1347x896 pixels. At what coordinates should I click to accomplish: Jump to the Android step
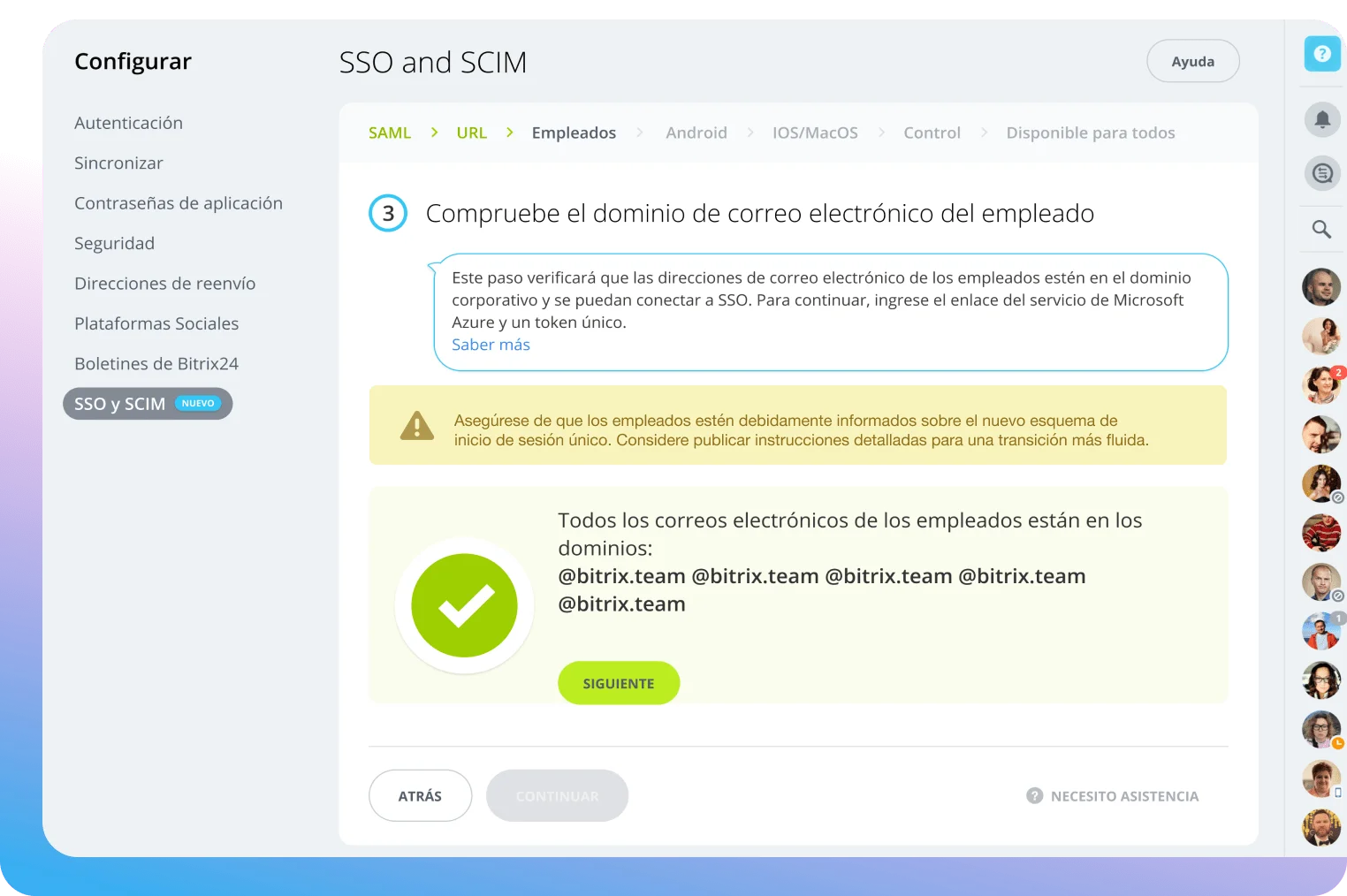696,133
